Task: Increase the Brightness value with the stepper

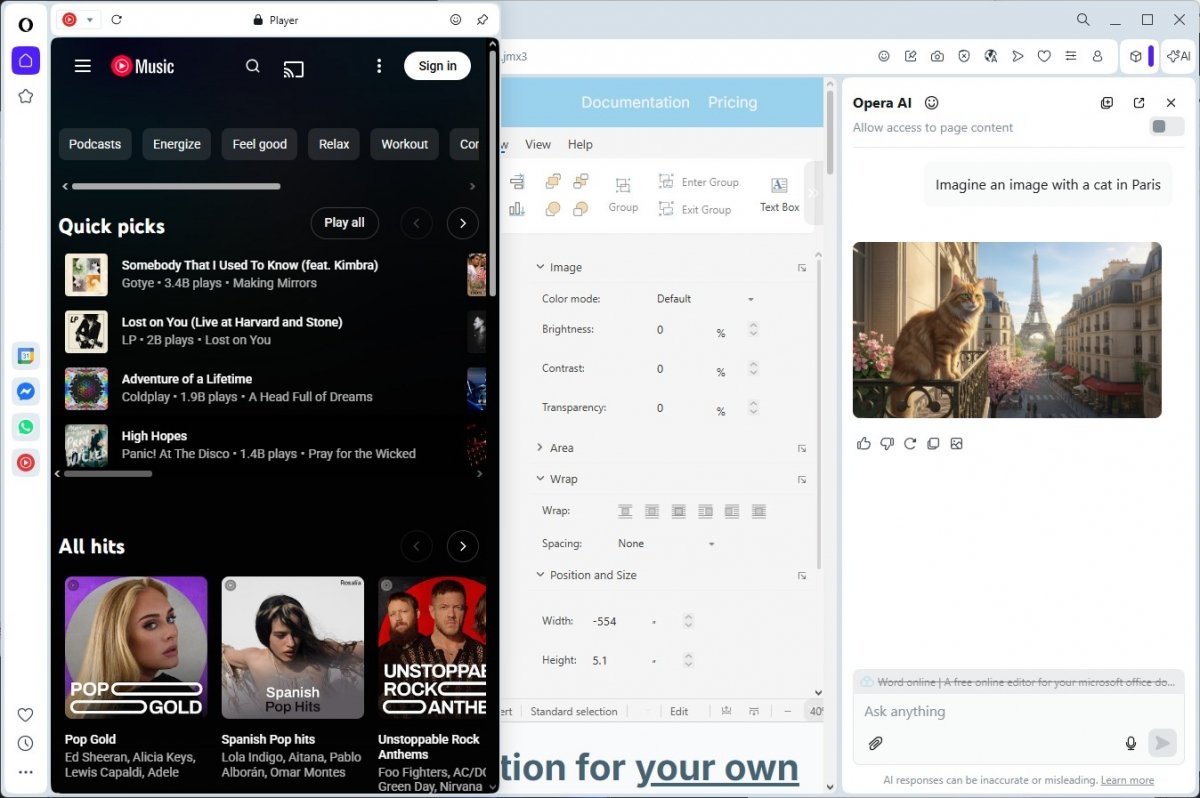Action: tap(753, 325)
